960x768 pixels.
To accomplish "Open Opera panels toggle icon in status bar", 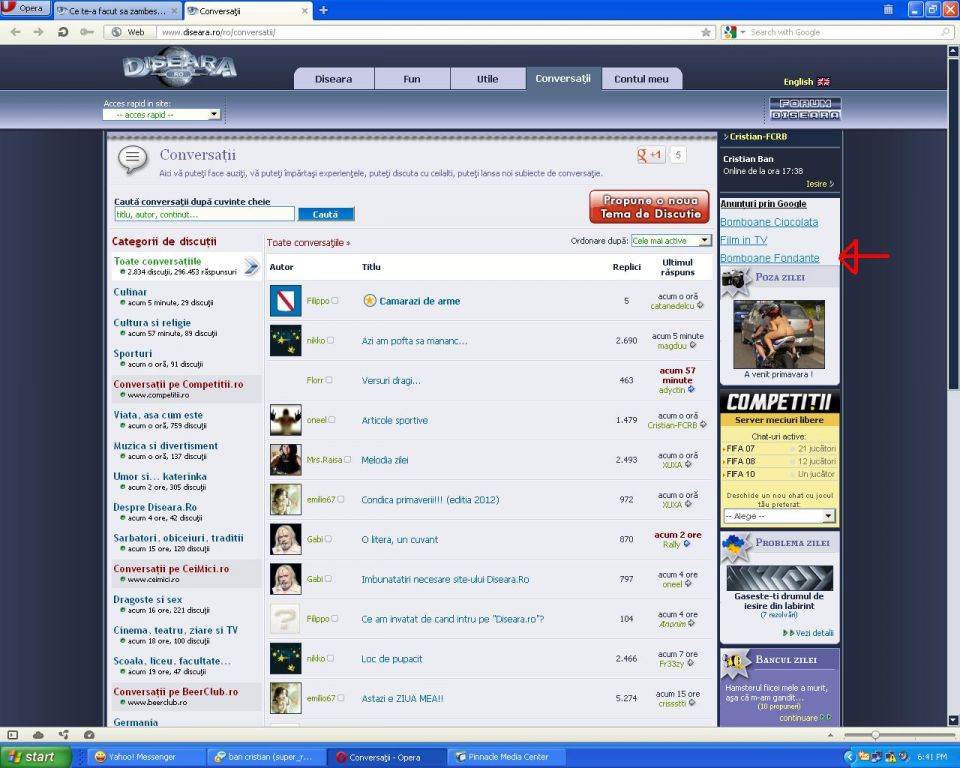I will 13,735.
